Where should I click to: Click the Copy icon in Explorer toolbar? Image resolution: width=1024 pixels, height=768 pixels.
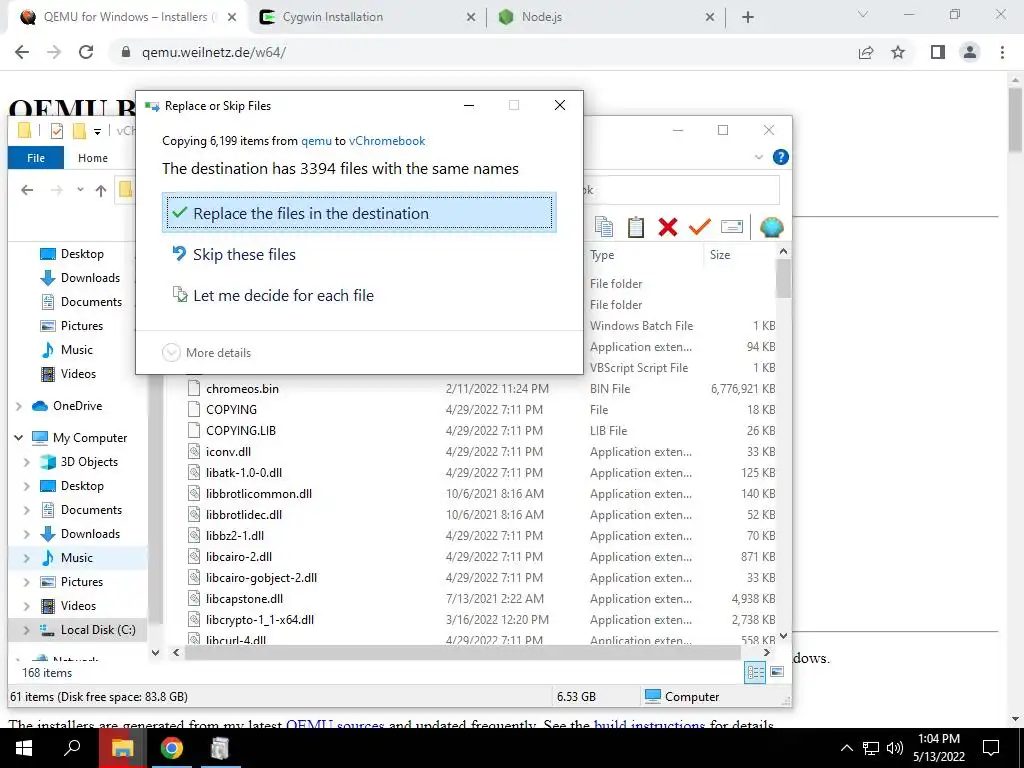[603, 227]
